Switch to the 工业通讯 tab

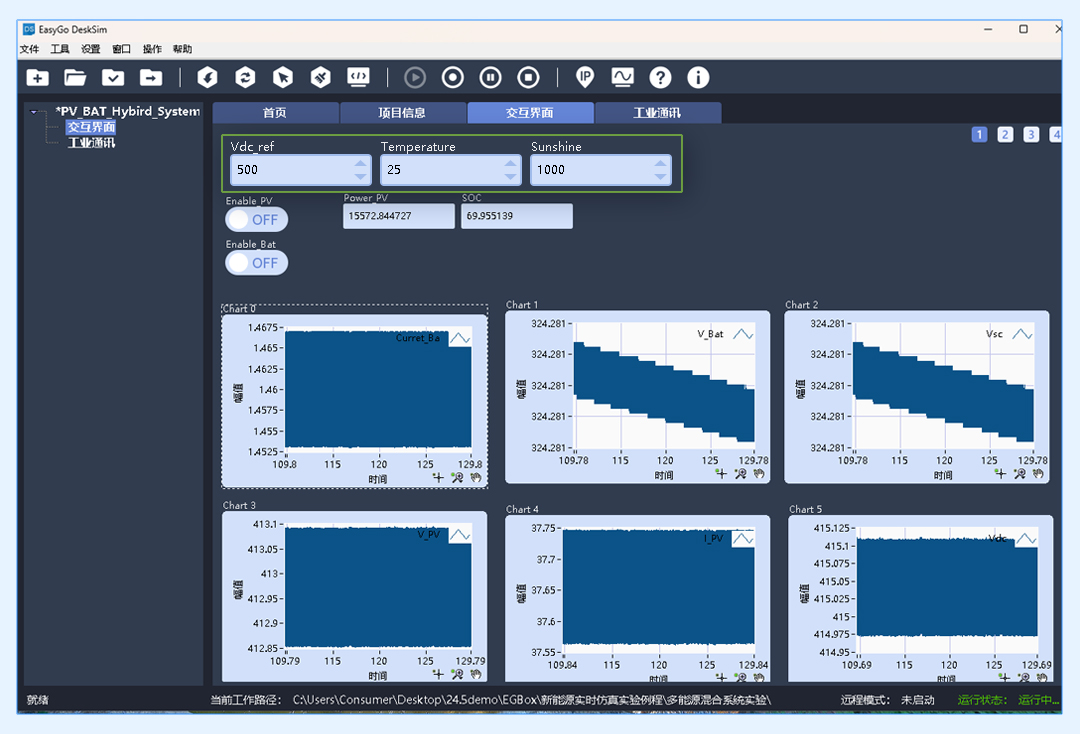click(658, 113)
